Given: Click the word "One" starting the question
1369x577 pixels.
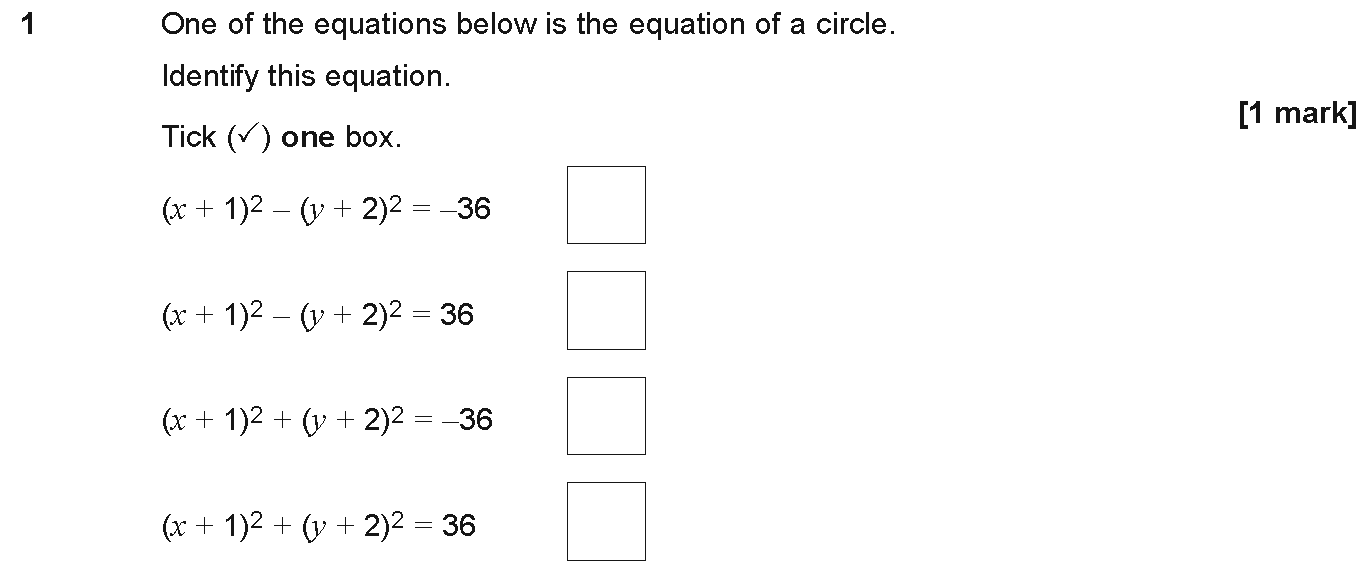Looking at the screenshot, I should [x=190, y=25].
